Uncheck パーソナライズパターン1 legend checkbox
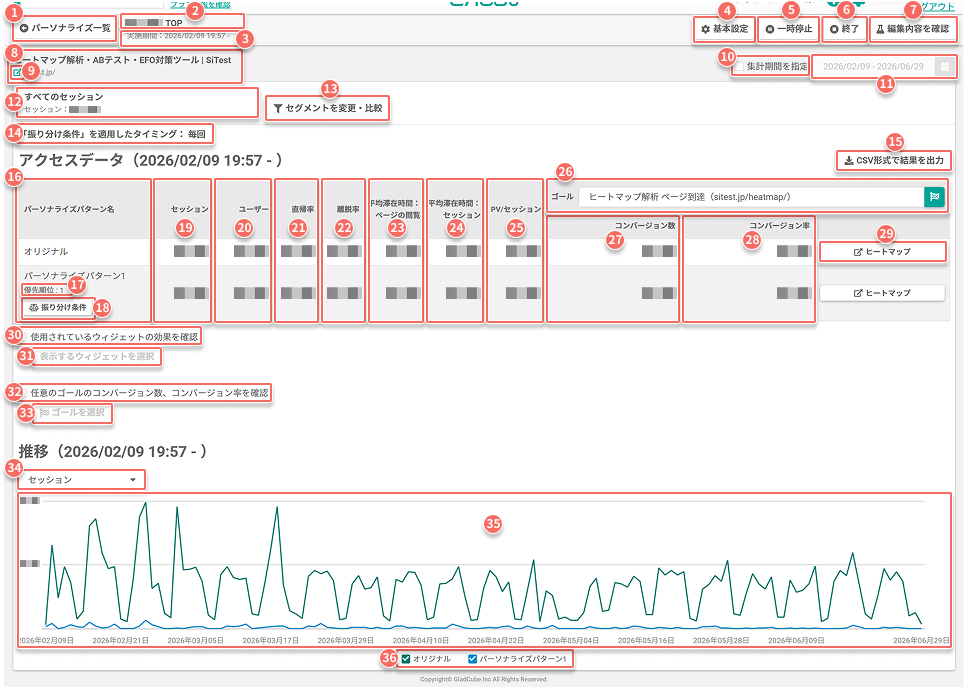The image size is (964, 687). (x=472, y=659)
